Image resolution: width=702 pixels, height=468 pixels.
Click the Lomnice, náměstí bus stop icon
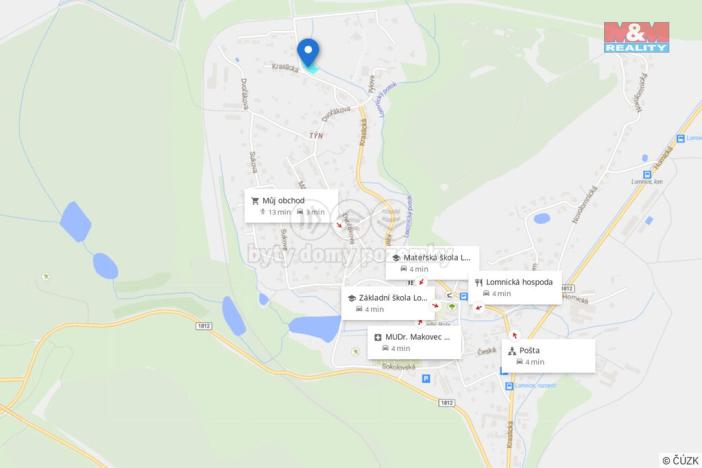tap(509, 386)
